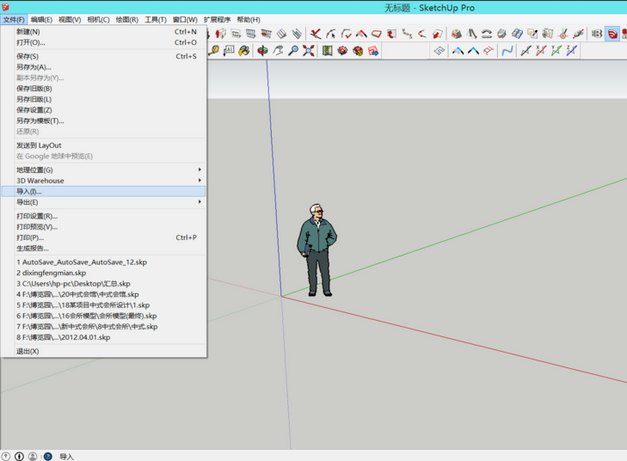Select 新建(N) to create a new model
Screen dimensions: 627x461
click(28, 32)
